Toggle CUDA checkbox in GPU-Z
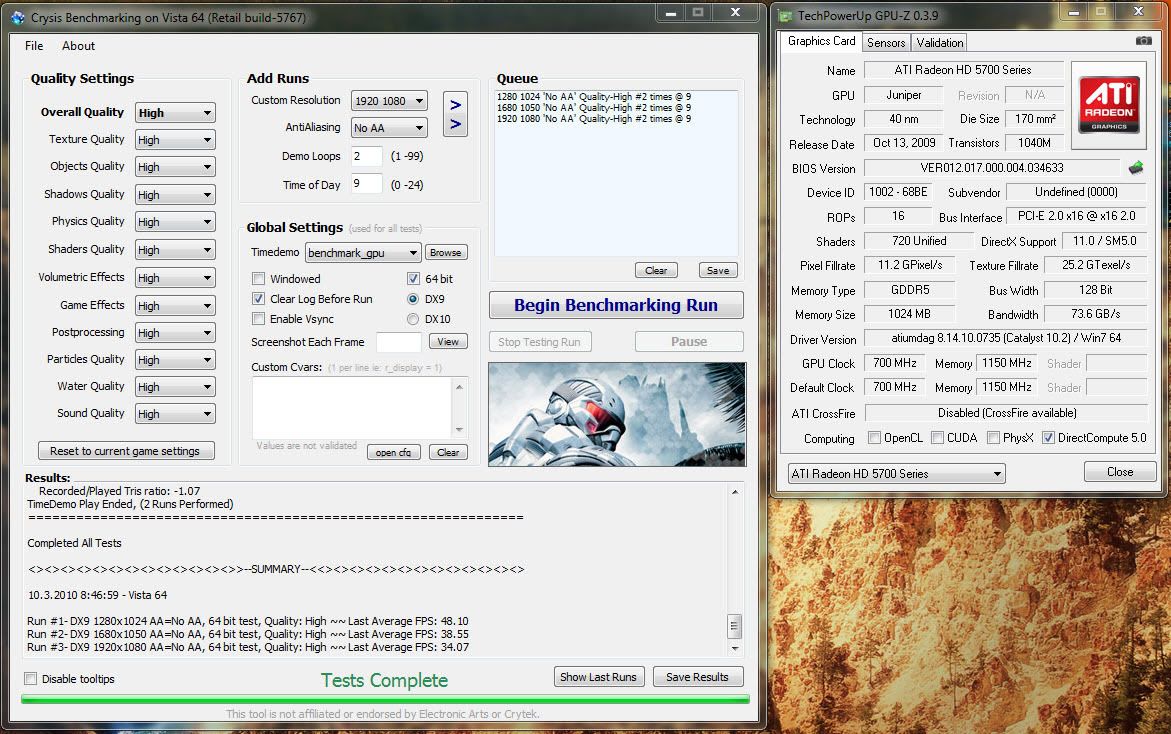Screen dimensions: 1171x734 click(x=937, y=438)
